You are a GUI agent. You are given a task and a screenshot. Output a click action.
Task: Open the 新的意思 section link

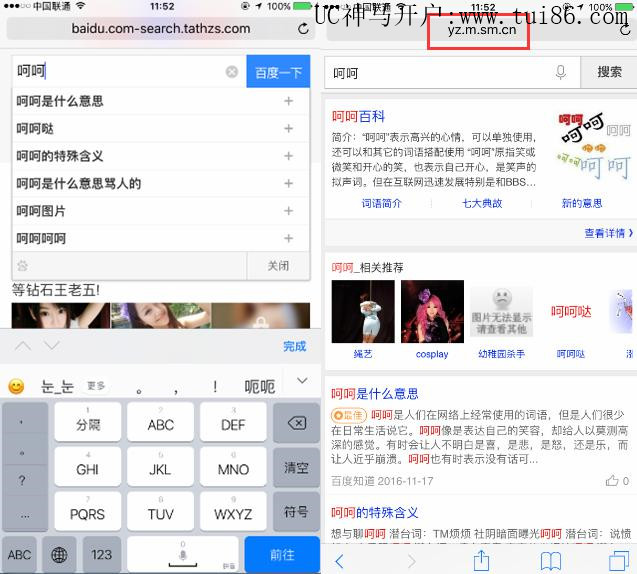pos(582,203)
